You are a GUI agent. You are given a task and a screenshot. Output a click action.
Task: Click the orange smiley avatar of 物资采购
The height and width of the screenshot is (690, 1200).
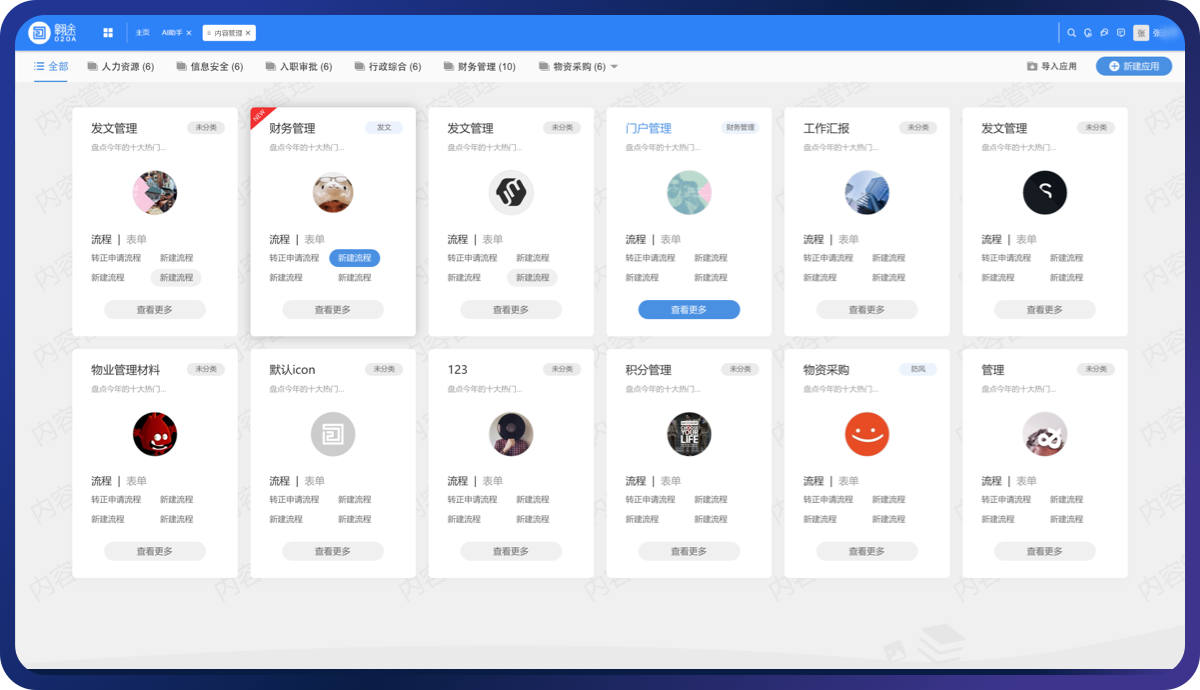click(867, 434)
